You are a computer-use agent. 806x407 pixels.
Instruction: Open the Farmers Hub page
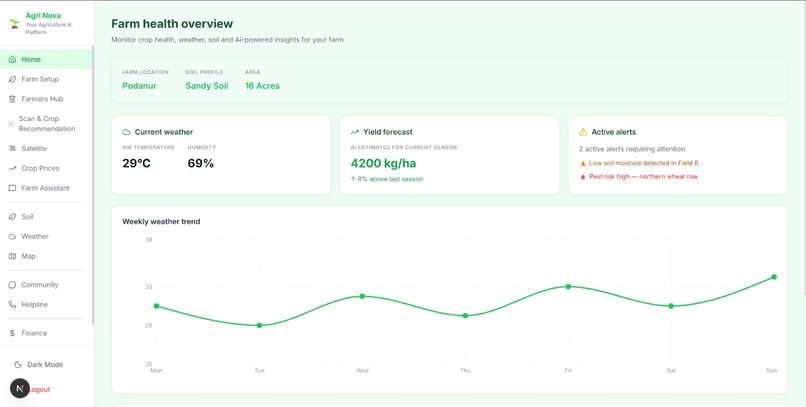point(46,99)
